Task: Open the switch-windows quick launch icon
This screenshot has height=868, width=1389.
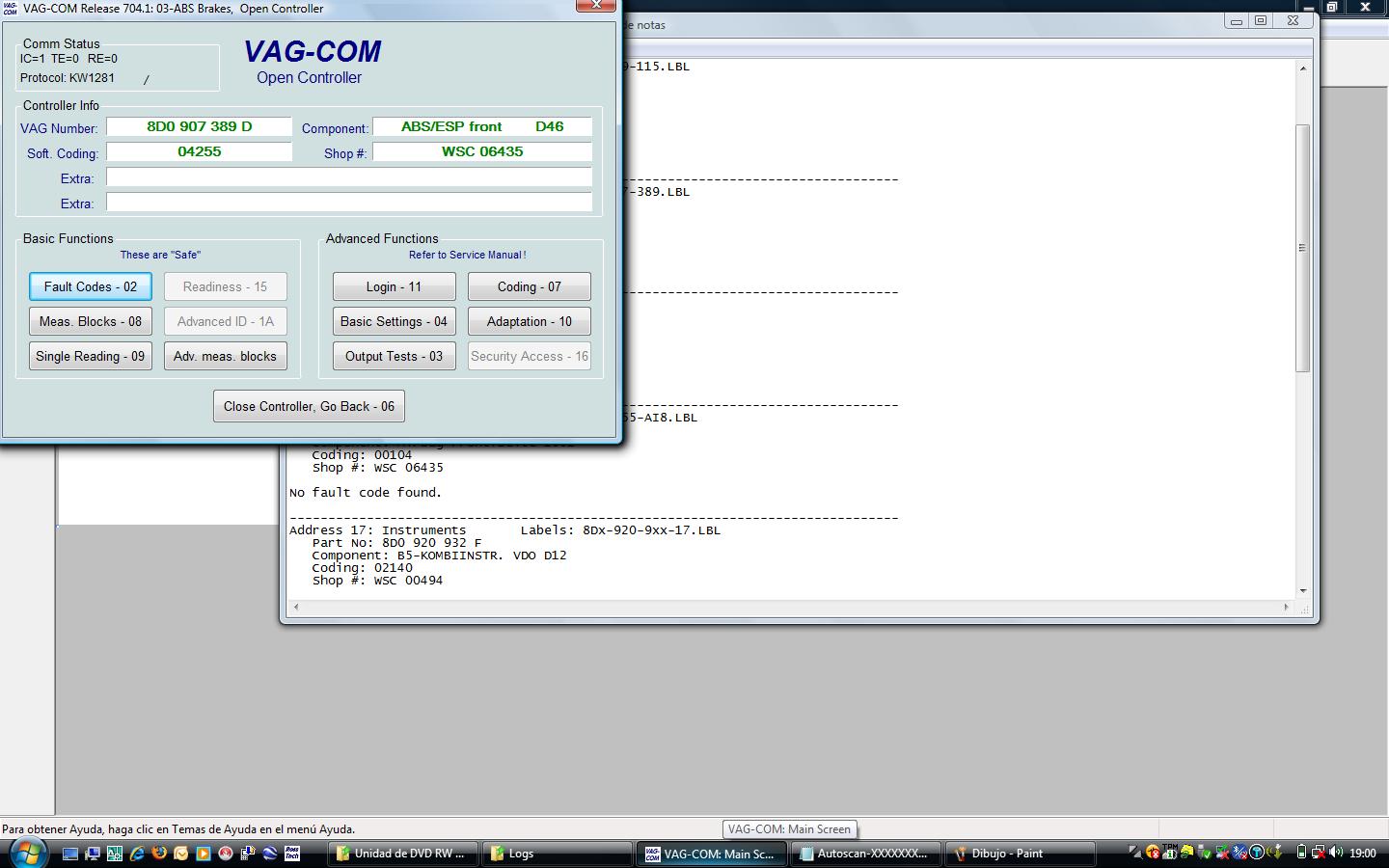Action: [x=93, y=854]
